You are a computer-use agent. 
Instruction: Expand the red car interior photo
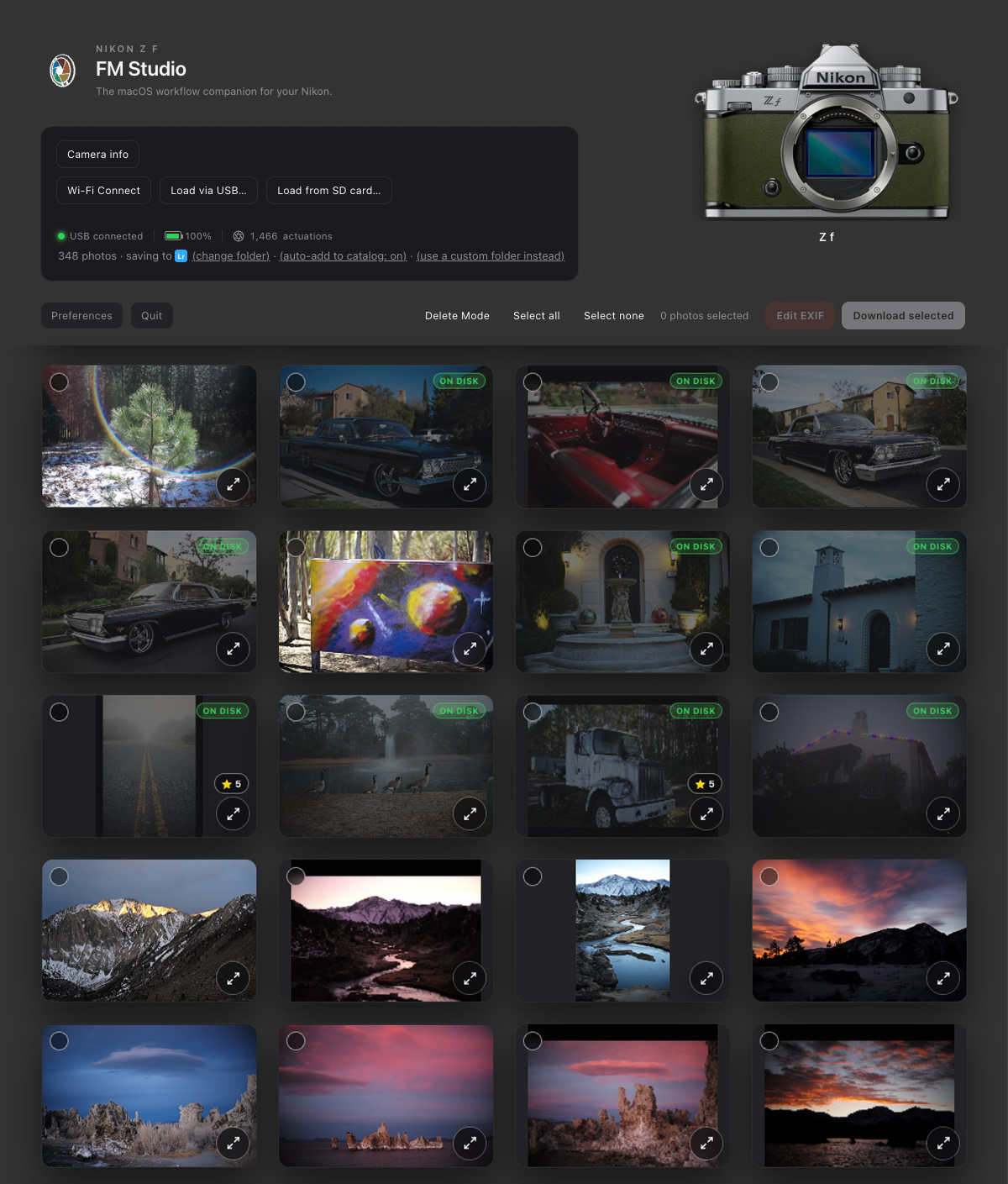click(x=706, y=484)
